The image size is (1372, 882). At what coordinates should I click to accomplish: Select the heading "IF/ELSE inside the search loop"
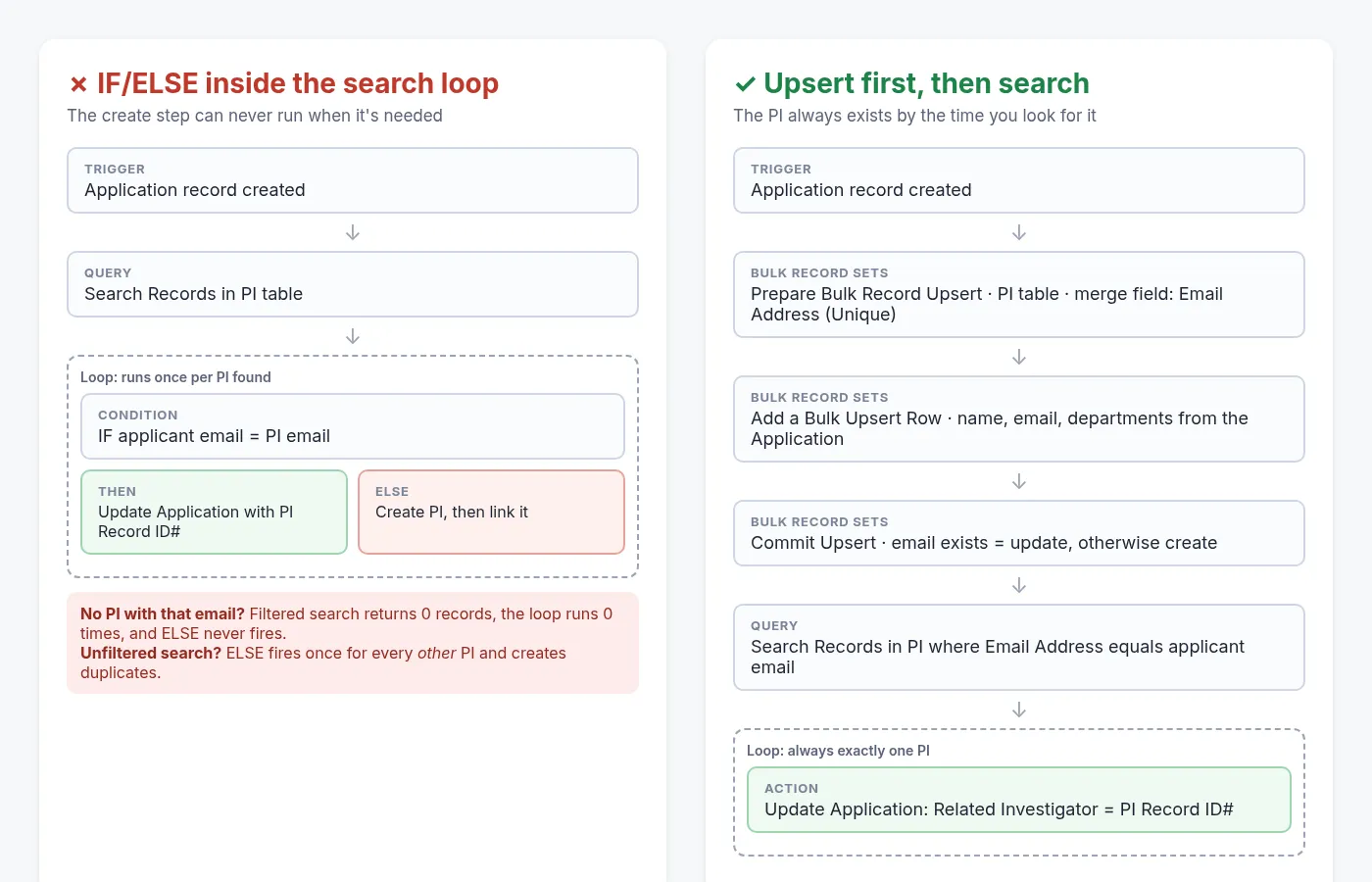click(298, 83)
